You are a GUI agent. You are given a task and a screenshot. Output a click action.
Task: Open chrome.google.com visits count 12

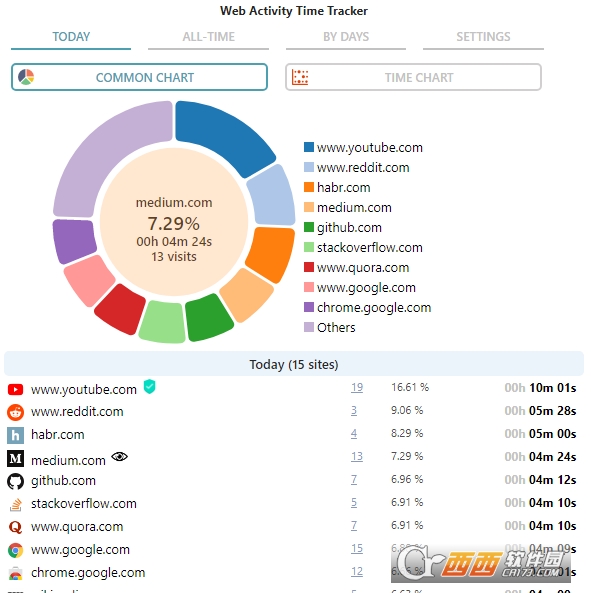coord(357,571)
